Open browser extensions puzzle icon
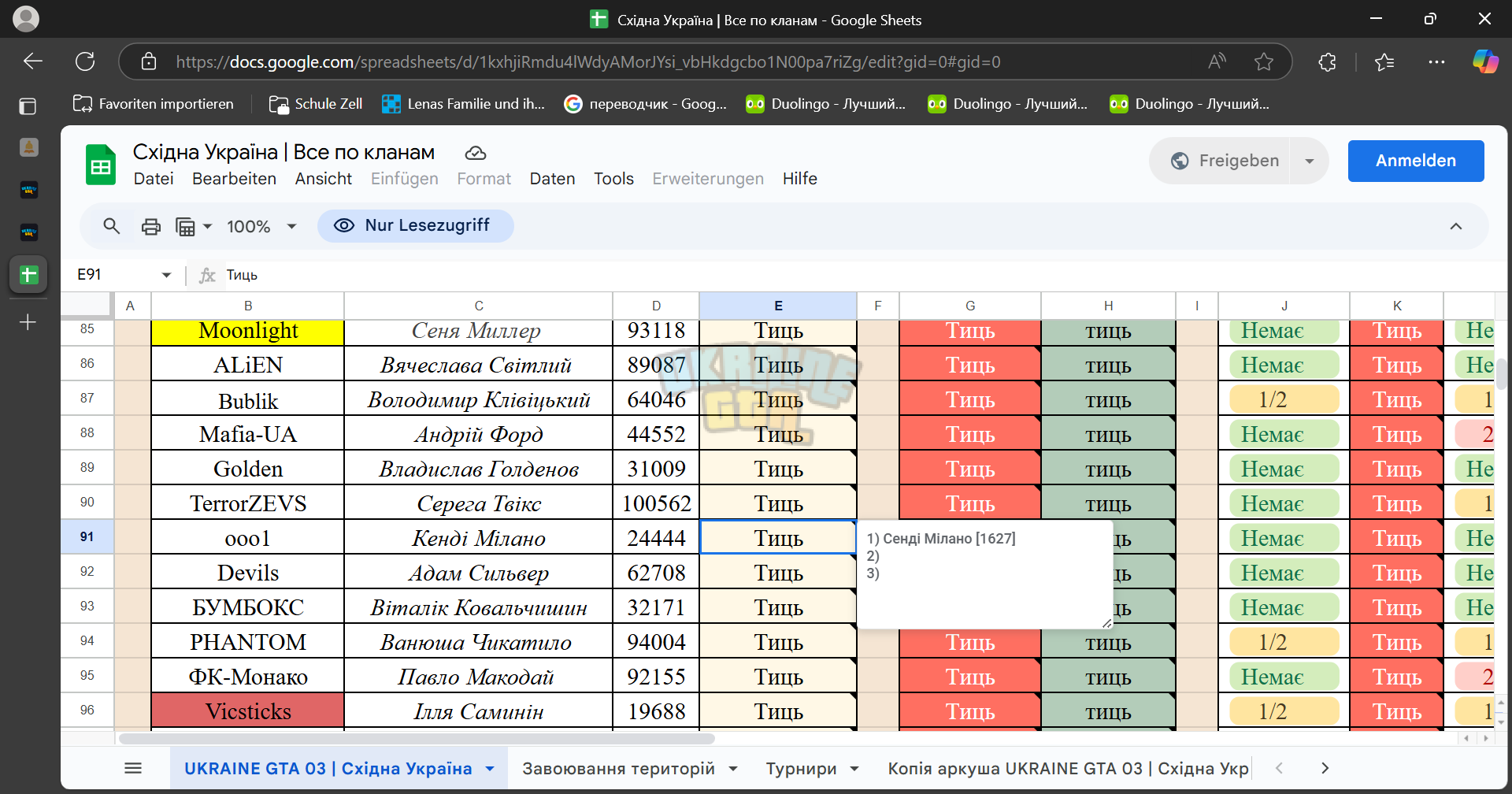1512x794 pixels. (x=1328, y=61)
